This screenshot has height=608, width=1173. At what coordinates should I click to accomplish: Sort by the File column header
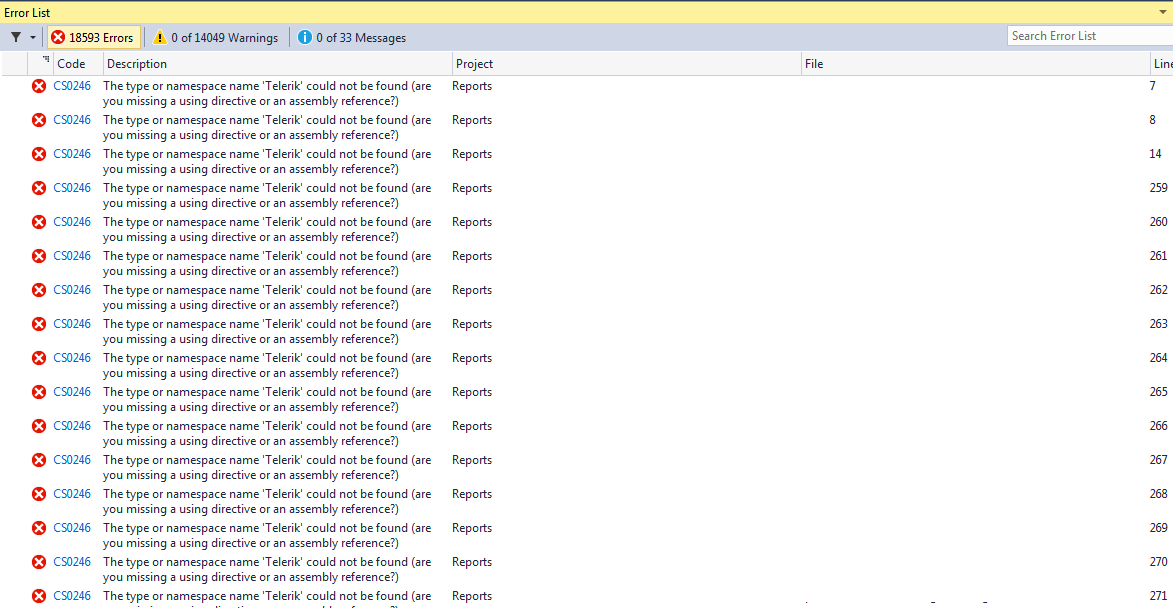tap(976, 64)
